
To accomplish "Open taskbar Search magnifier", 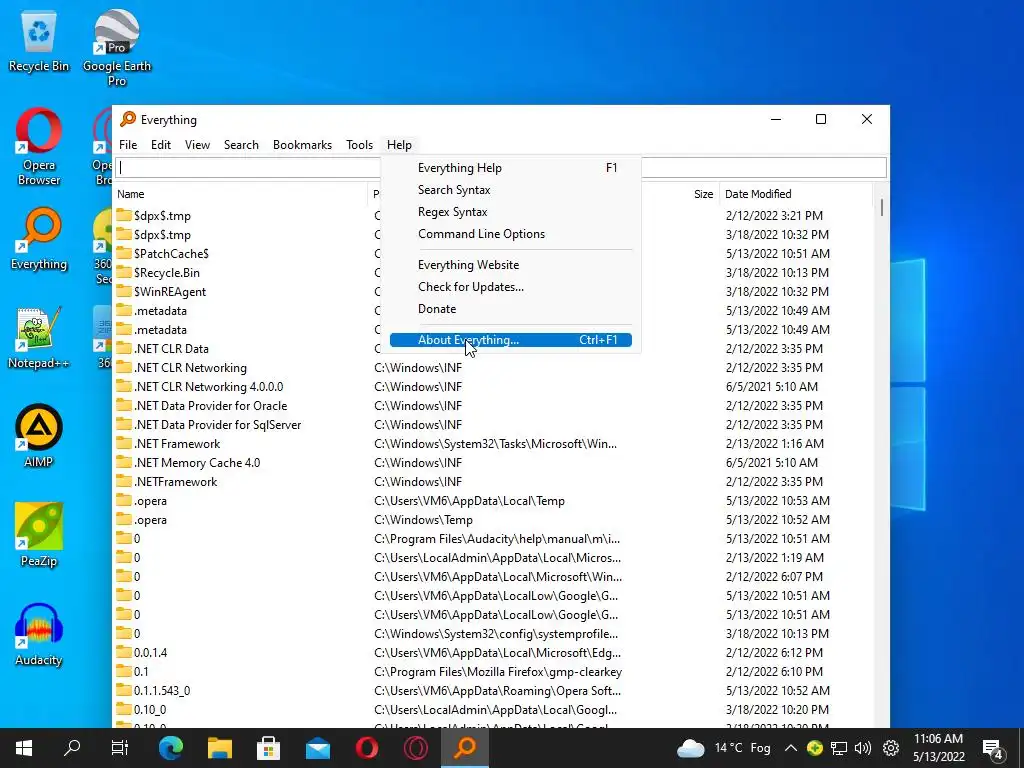I will [x=72, y=748].
